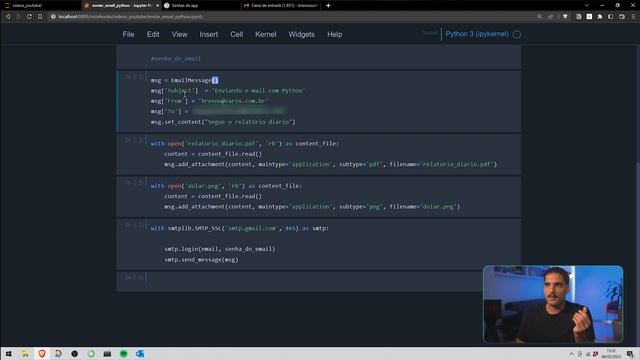Open File Explorer from the taskbar

point(25,353)
